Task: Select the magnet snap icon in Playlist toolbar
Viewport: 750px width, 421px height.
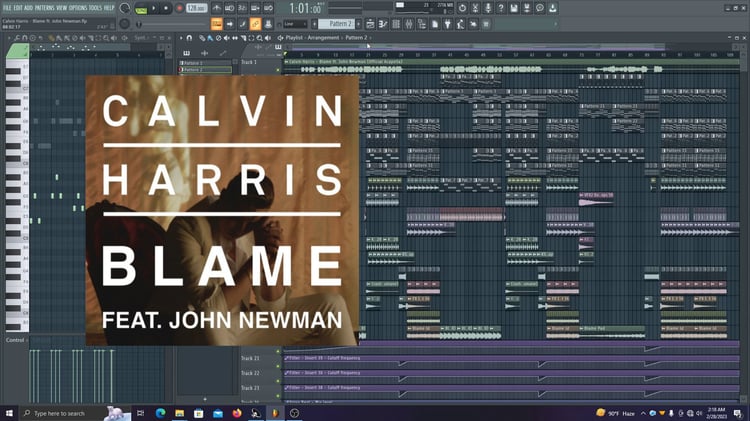Action: pos(189,38)
